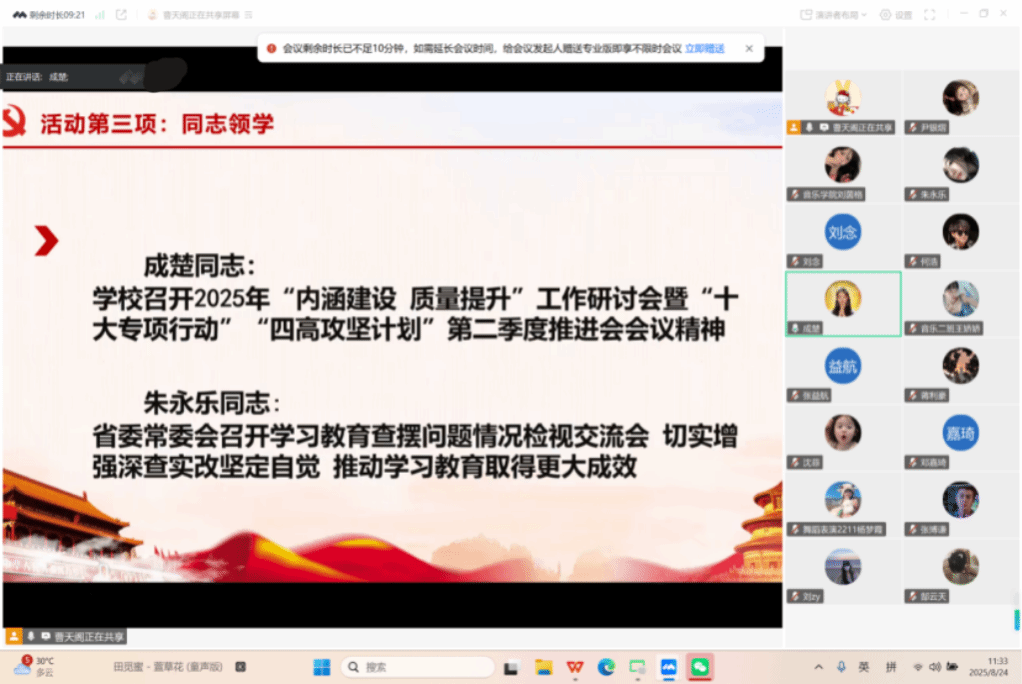Toggle the microphone icon in system tray
This screenshot has height=684, width=1022.
[840, 667]
